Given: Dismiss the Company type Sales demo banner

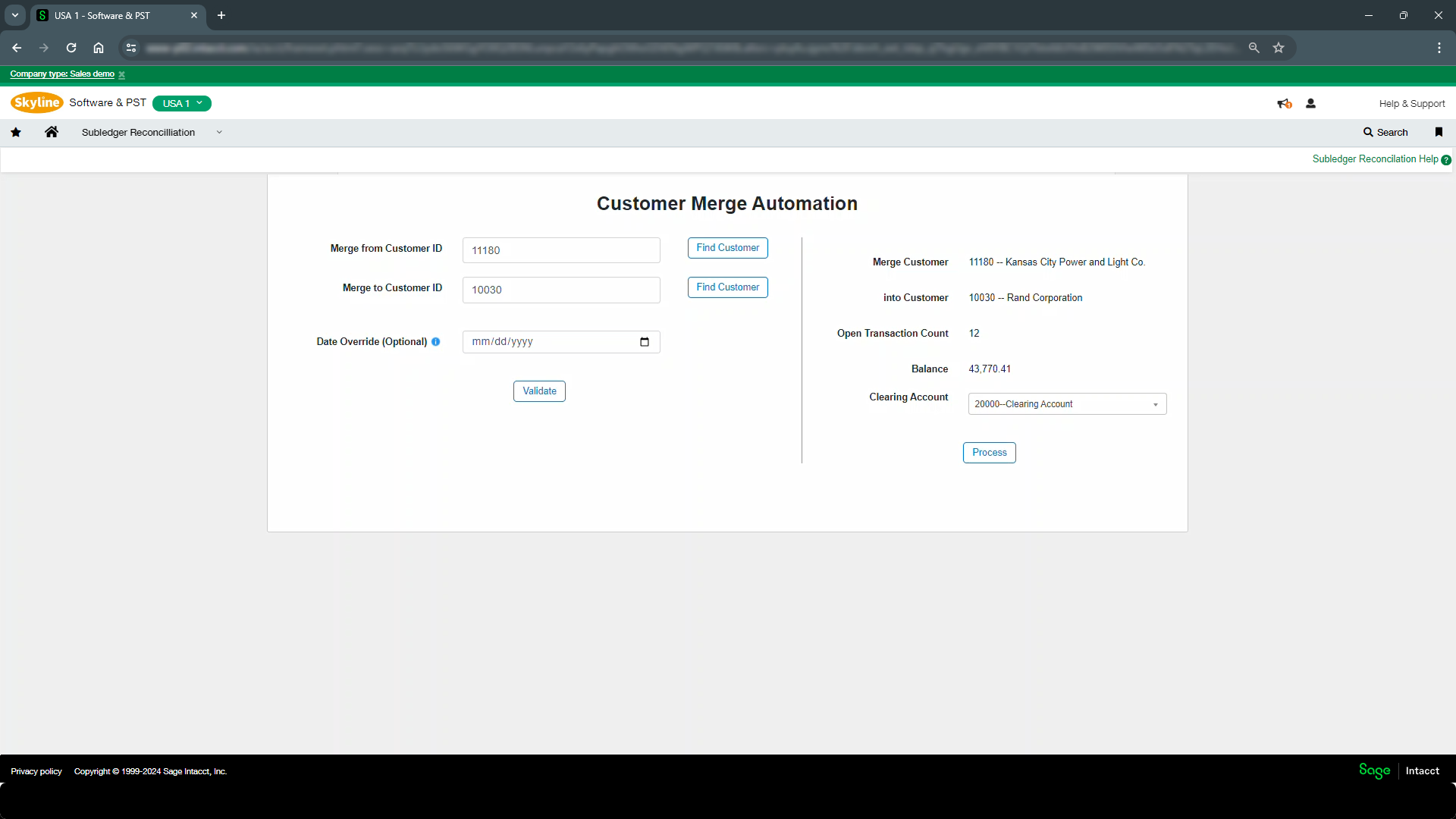Looking at the screenshot, I should [121, 75].
